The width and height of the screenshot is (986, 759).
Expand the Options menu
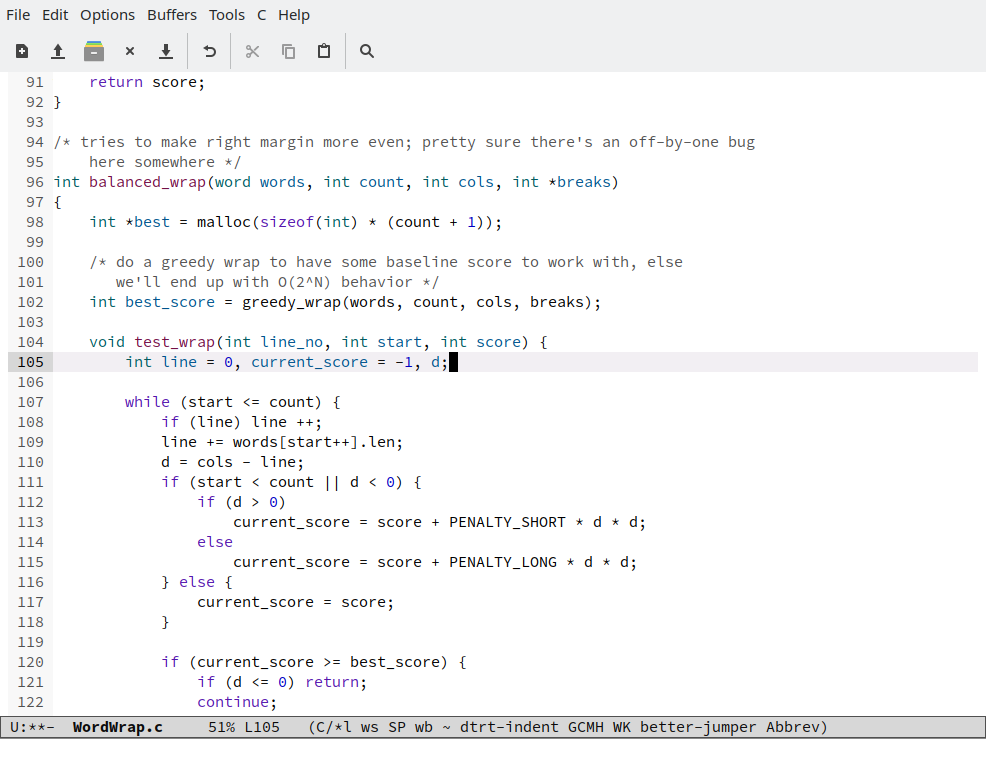(x=107, y=15)
